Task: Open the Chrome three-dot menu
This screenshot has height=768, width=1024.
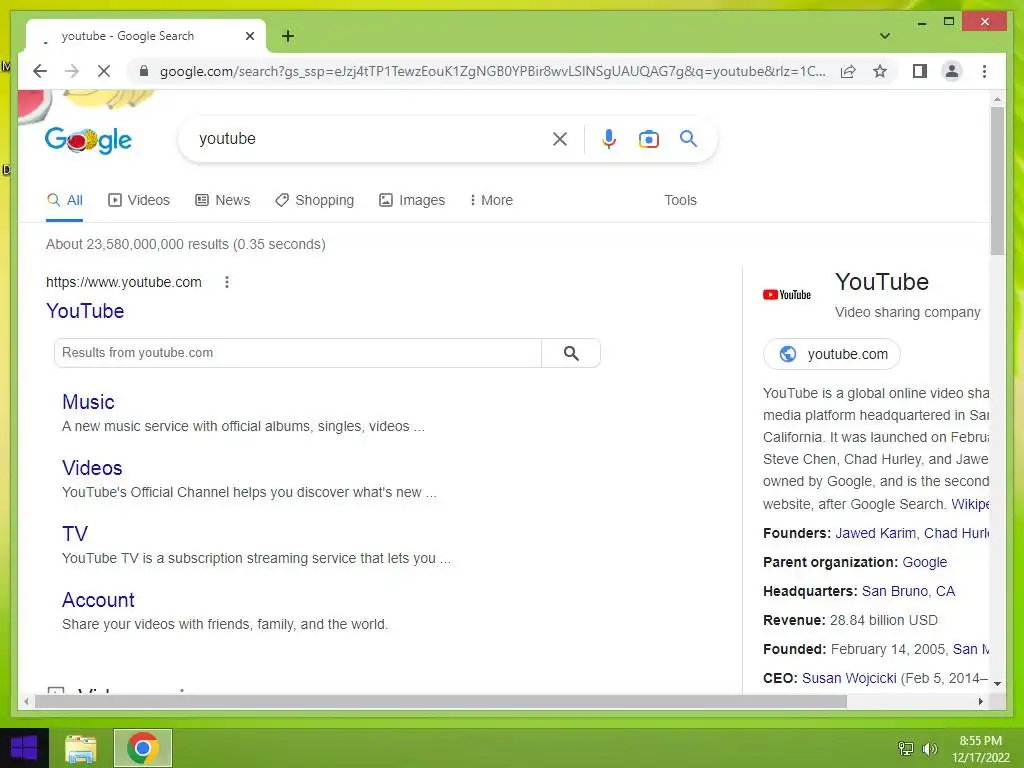Action: (x=984, y=71)
